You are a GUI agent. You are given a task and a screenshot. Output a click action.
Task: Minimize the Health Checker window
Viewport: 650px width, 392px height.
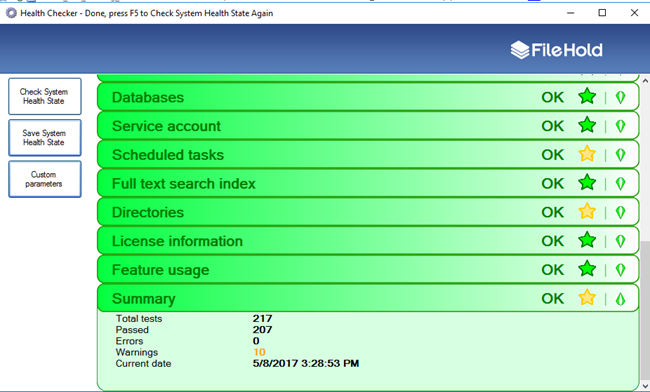click(570, 13)
